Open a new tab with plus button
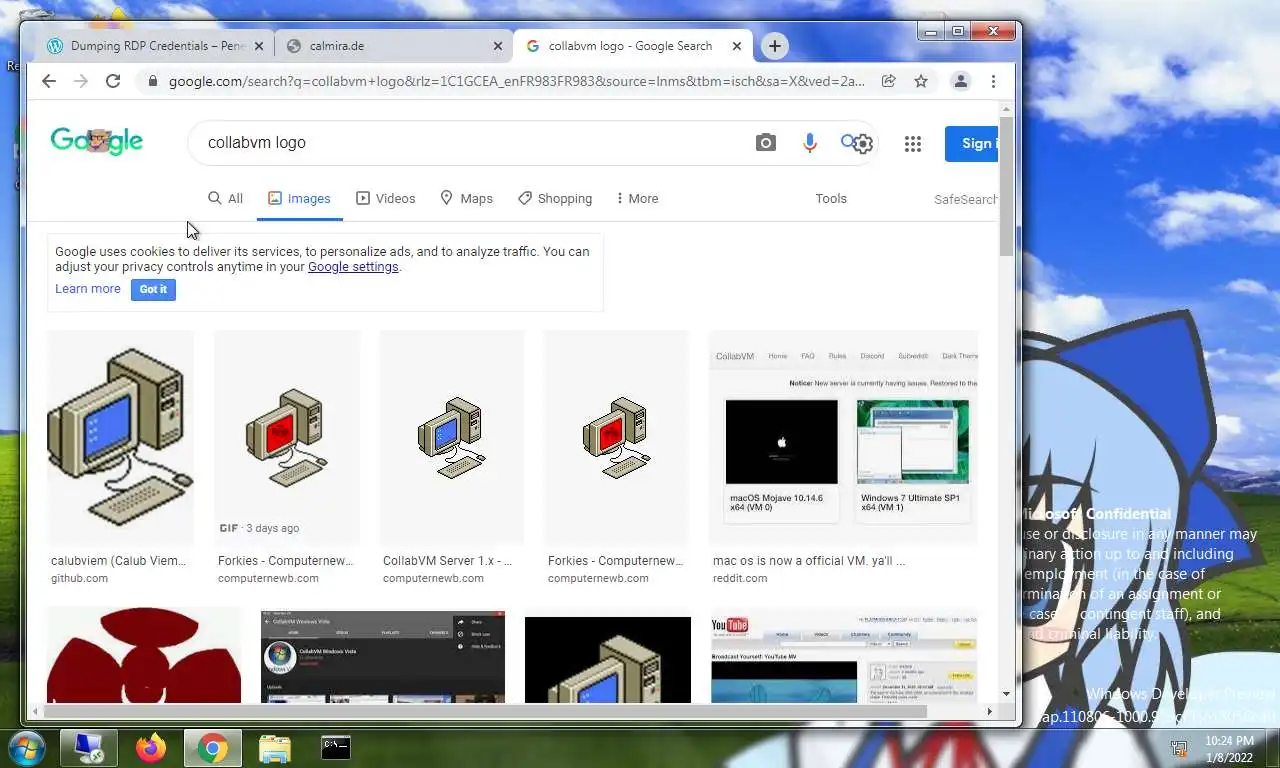 click(775, 46)
